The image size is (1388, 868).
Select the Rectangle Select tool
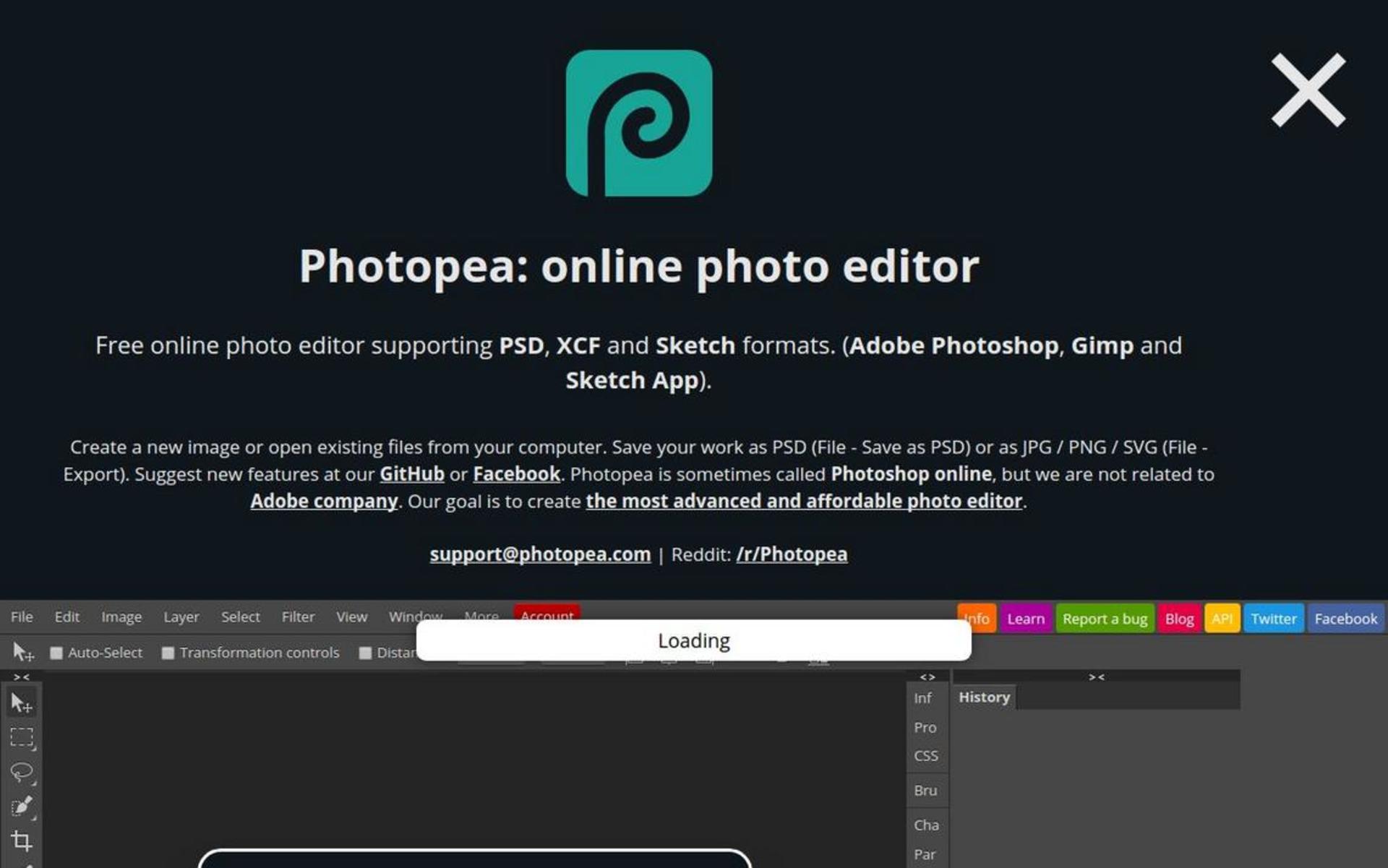[x=22, y=737]
